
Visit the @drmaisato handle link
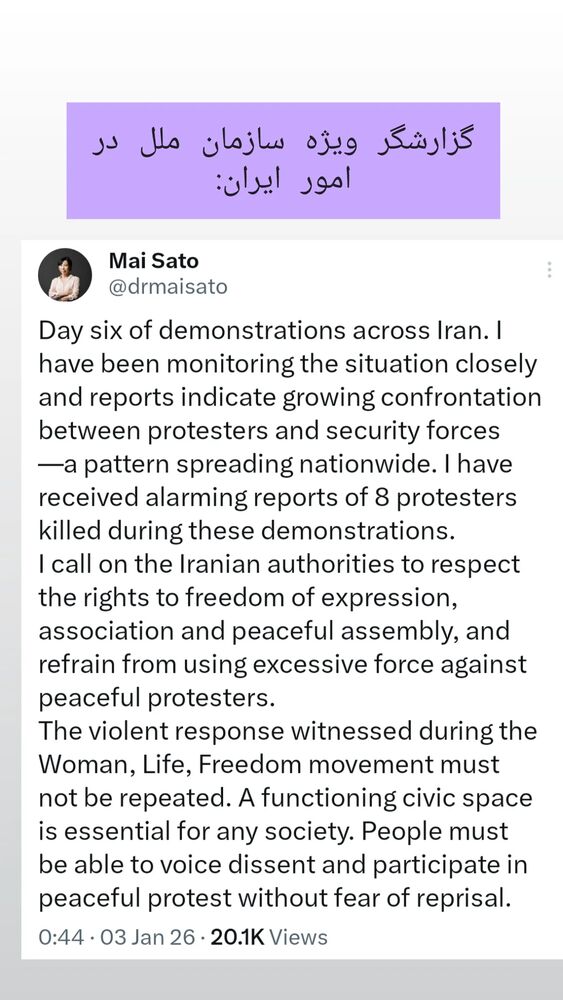(x=168, y=287)
